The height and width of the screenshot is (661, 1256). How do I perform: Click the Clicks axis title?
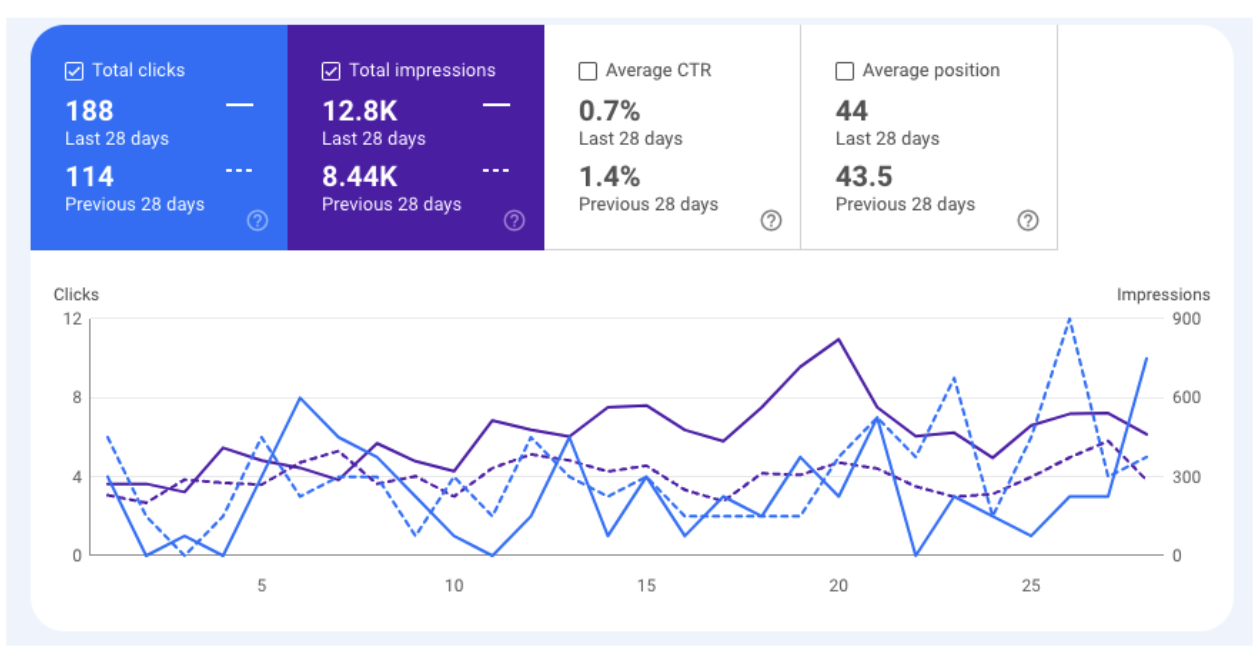pyautogui.click(x=76, y=295)
